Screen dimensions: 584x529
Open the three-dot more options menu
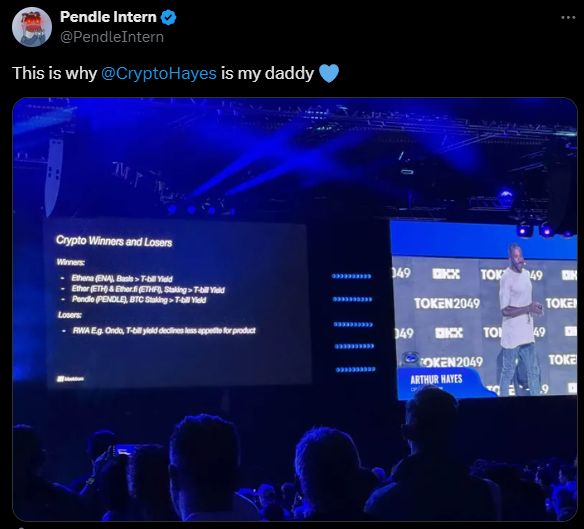point(568,18)
